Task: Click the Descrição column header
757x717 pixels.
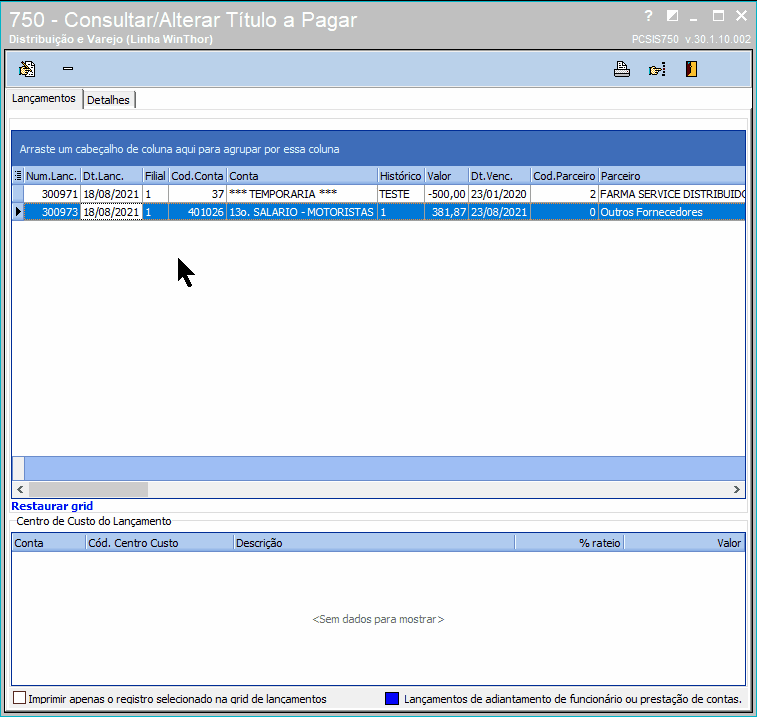Action: tap(374, 543)
